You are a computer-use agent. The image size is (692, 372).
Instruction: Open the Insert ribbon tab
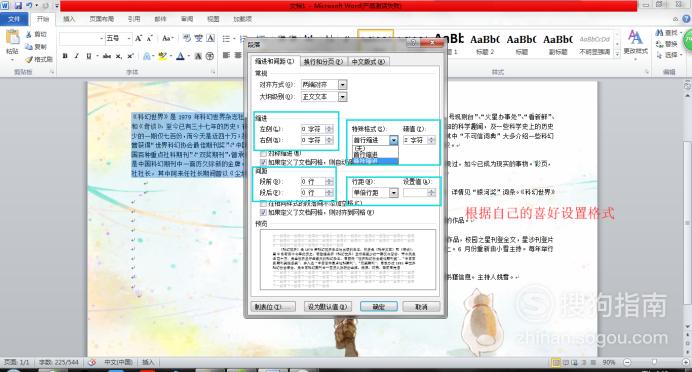pyautogui.click(x=69, y=19)
